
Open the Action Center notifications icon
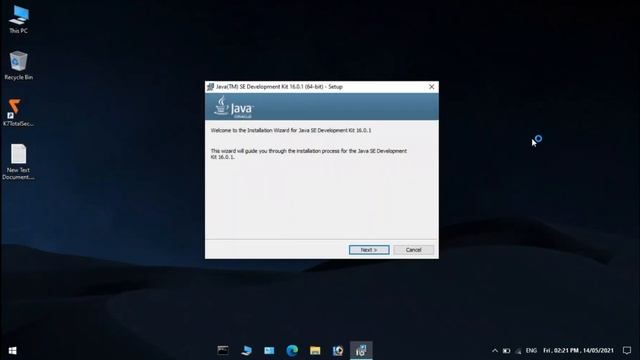[x=627, y=351]
